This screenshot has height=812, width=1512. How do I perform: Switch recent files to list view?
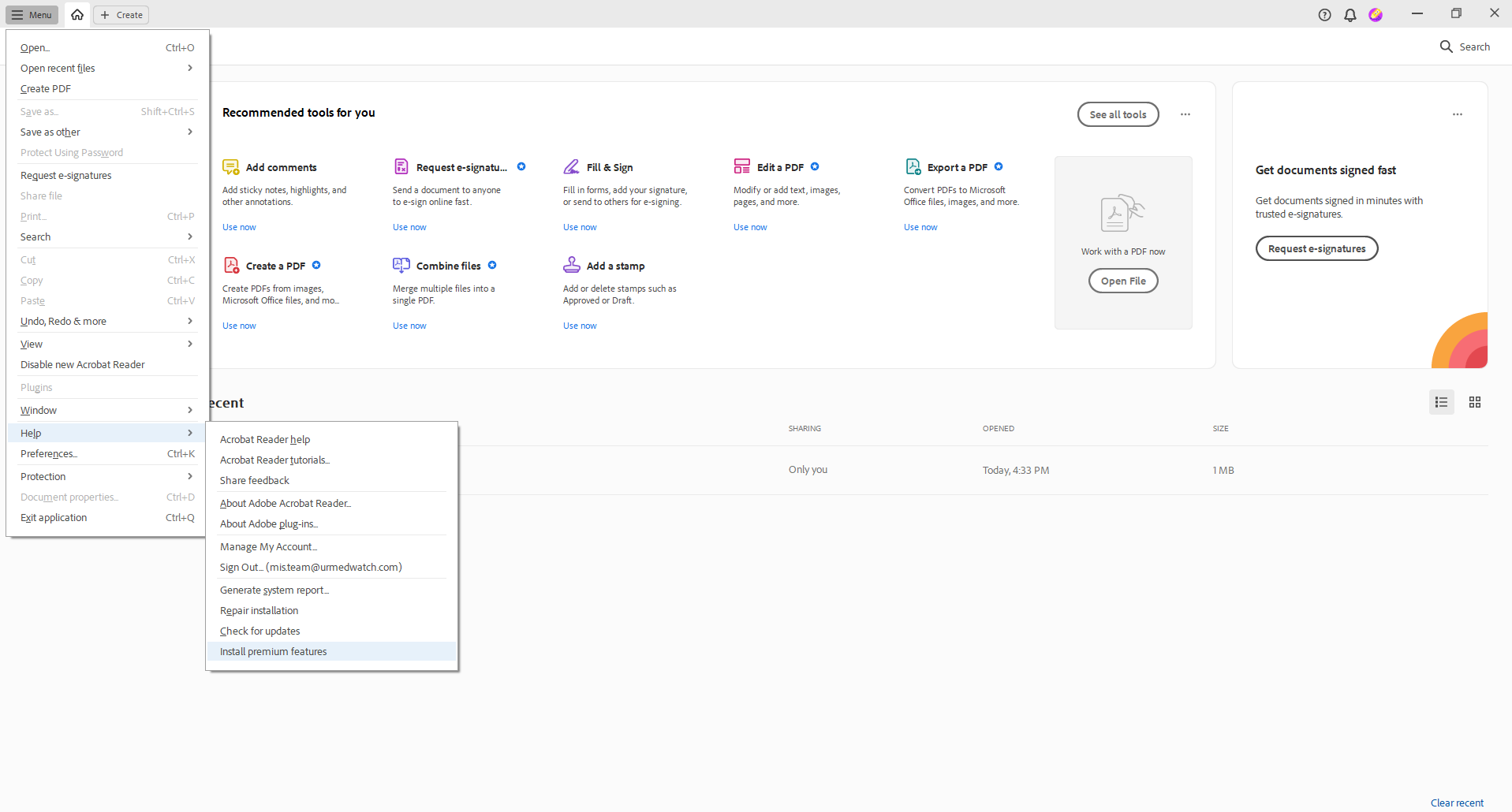(1441, 402)
